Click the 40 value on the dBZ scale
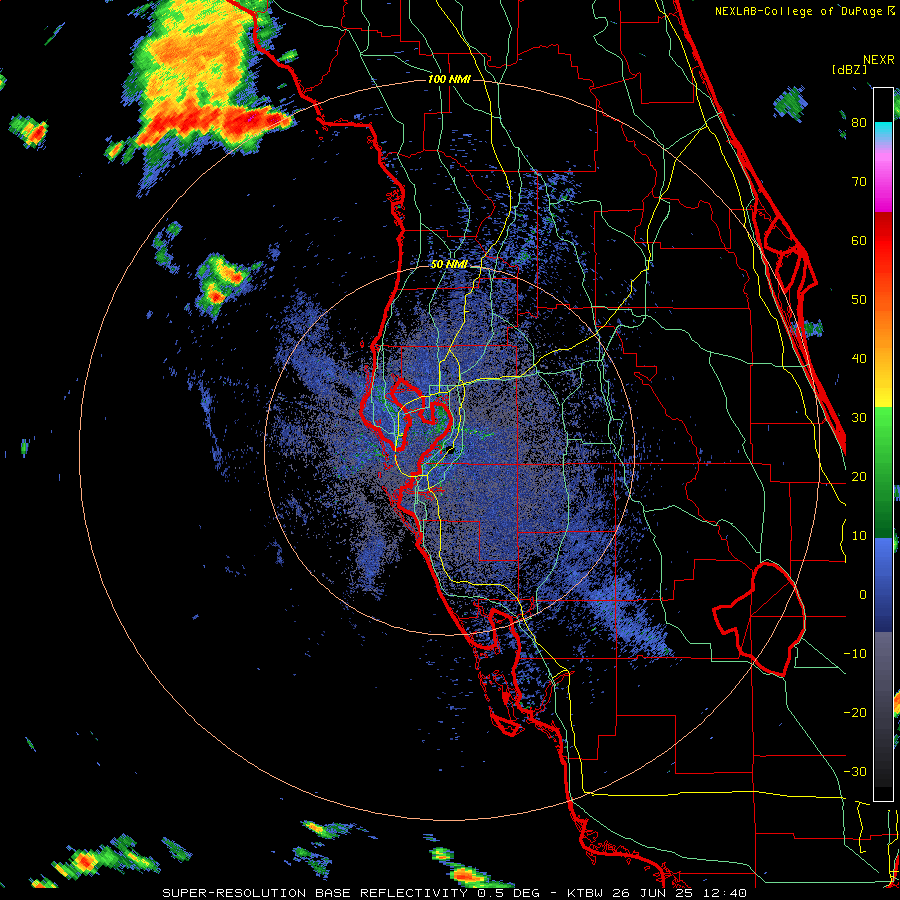Screen dimensions: 900x900 click(x=859, y=359)
